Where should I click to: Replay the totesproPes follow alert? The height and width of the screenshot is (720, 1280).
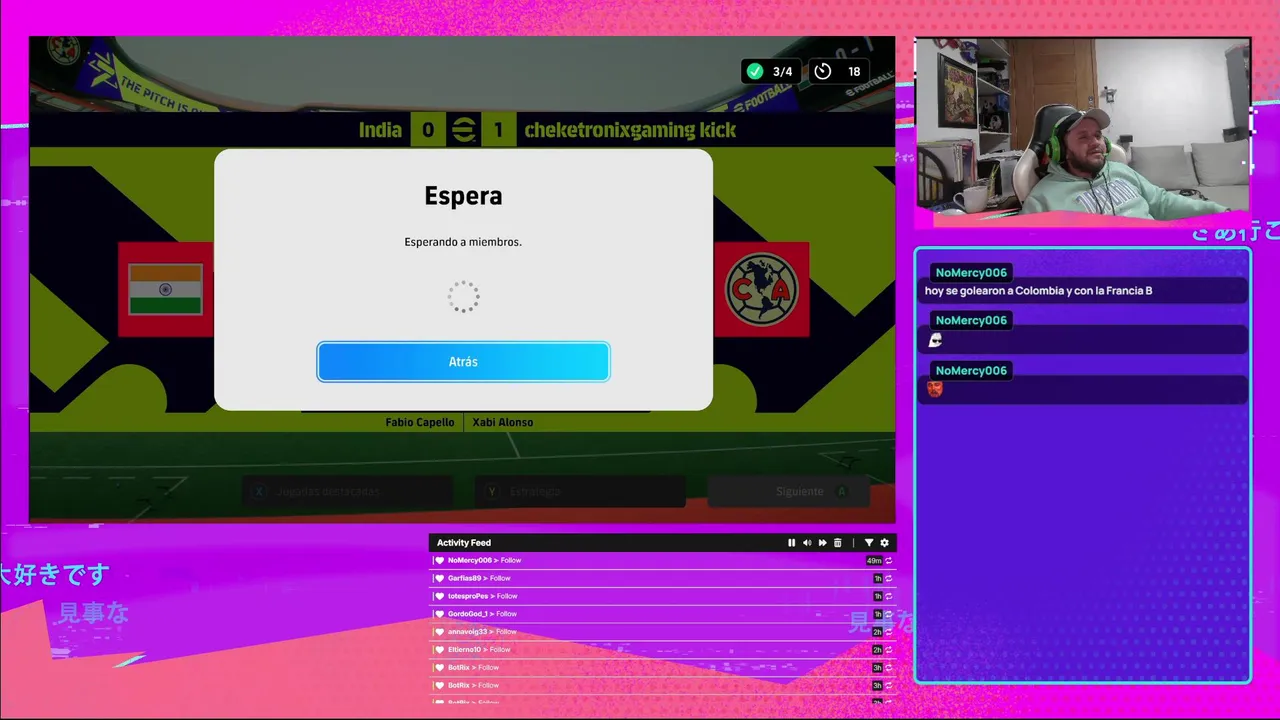888,596
